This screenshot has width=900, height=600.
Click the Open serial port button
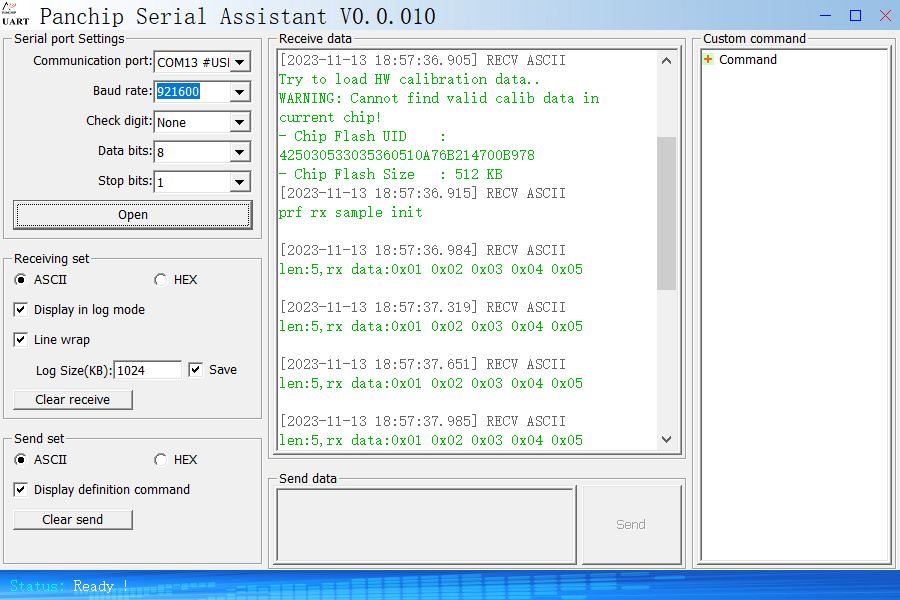(133, 215)
